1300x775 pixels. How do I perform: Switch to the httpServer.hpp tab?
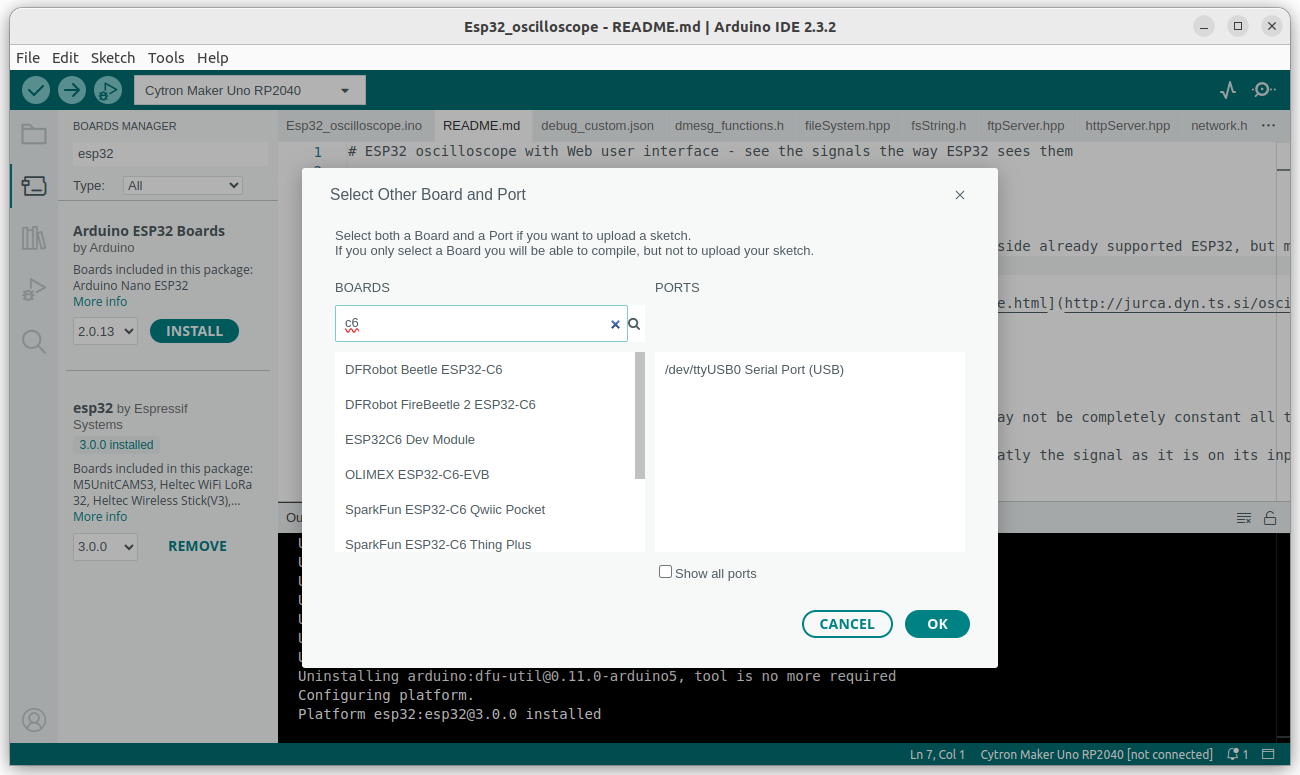pos(1127,126)
